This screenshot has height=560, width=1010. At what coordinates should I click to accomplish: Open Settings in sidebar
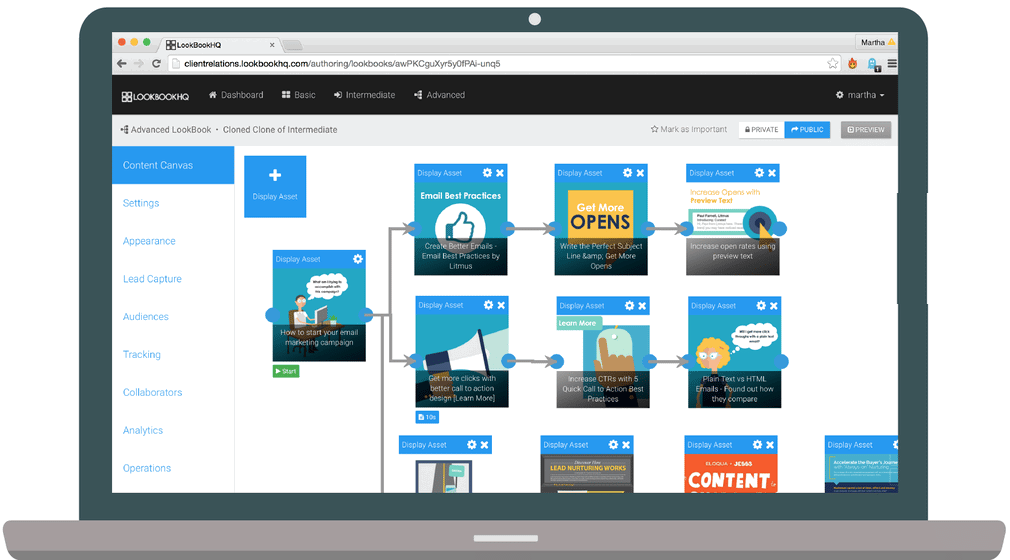[141, 203]
